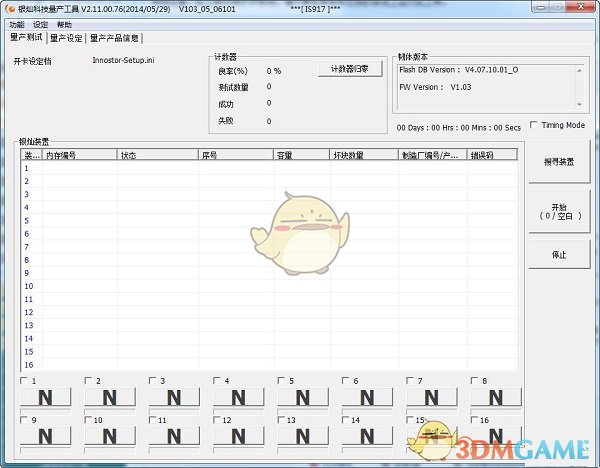Open the 帮助 menu

[64, 25]
